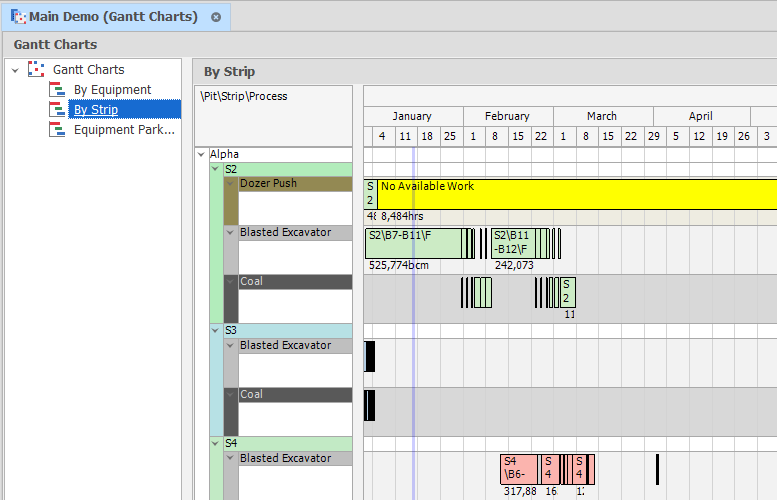Click the Equipment Park chart icon
This screenshot has width=777, height=500.
click(56, 130)
